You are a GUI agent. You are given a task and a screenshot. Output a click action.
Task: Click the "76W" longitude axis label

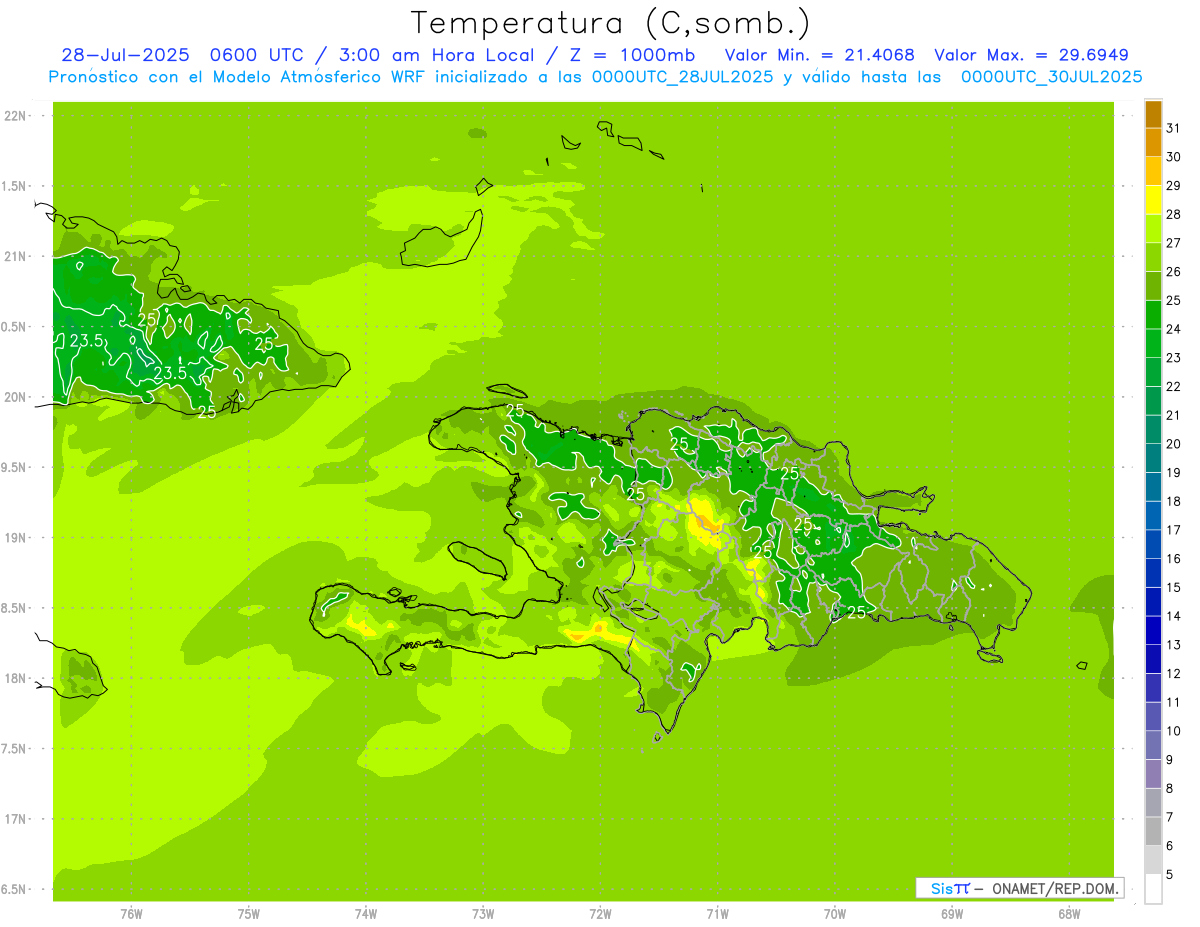pos(131,914)
